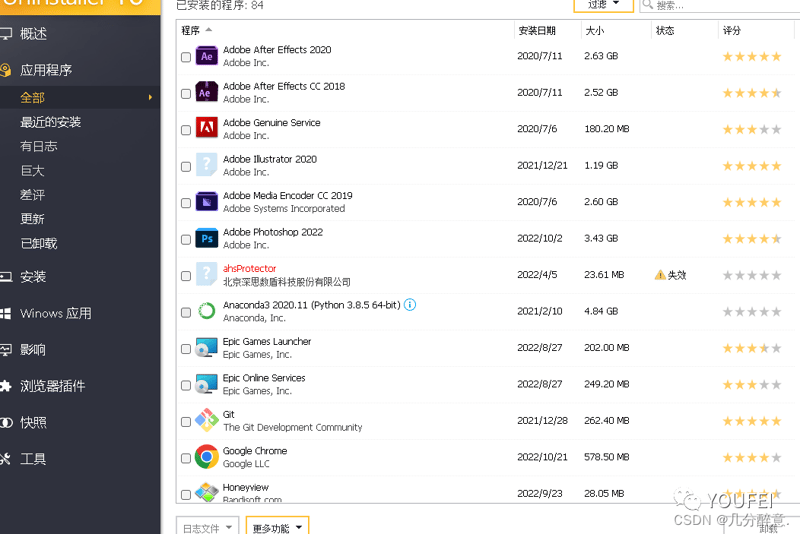Sort by 状态 column header
This screenshot has width=800, height=534.
(x=665, y=31)
